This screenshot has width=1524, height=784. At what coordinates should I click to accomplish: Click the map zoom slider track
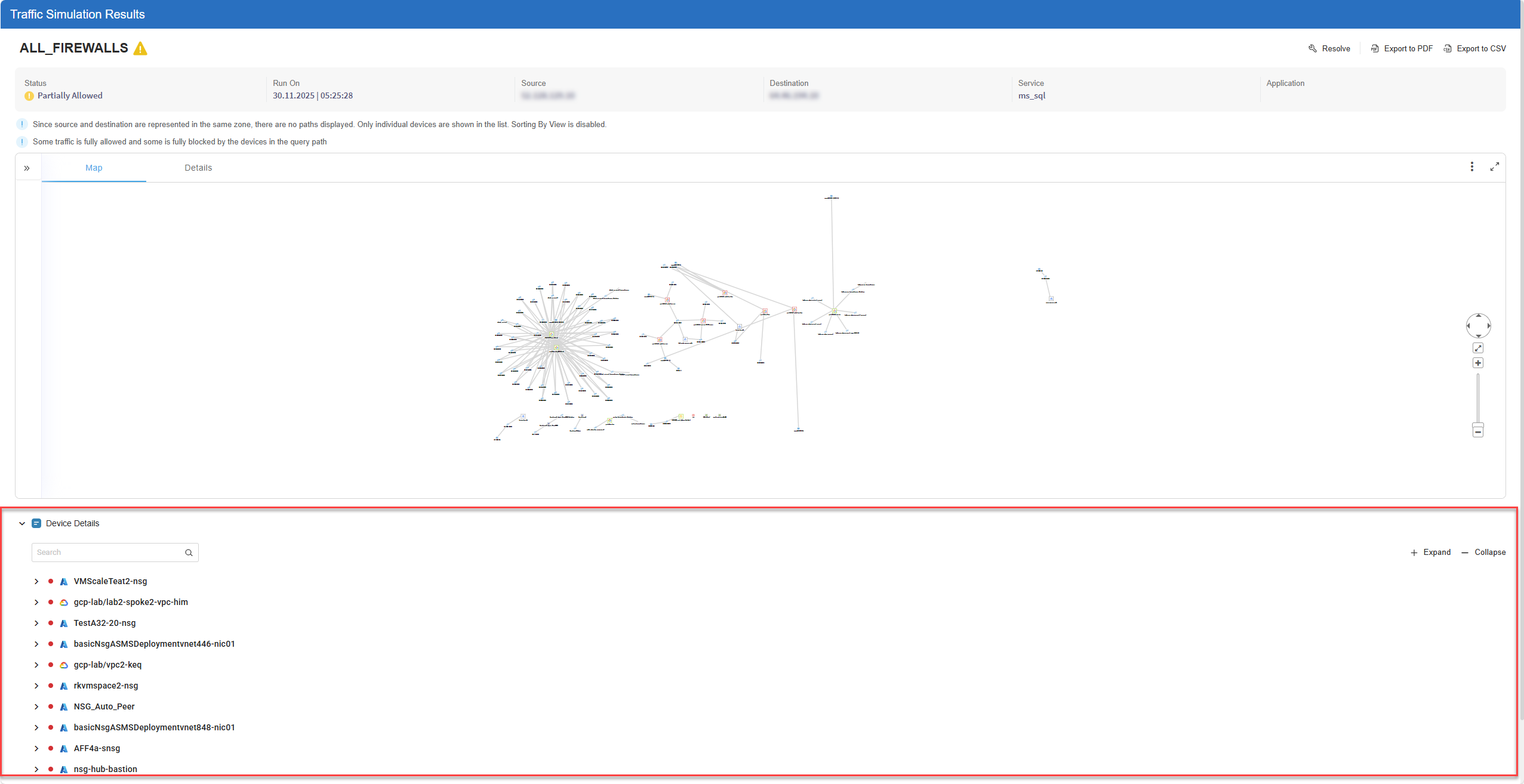pos(1477,397)
